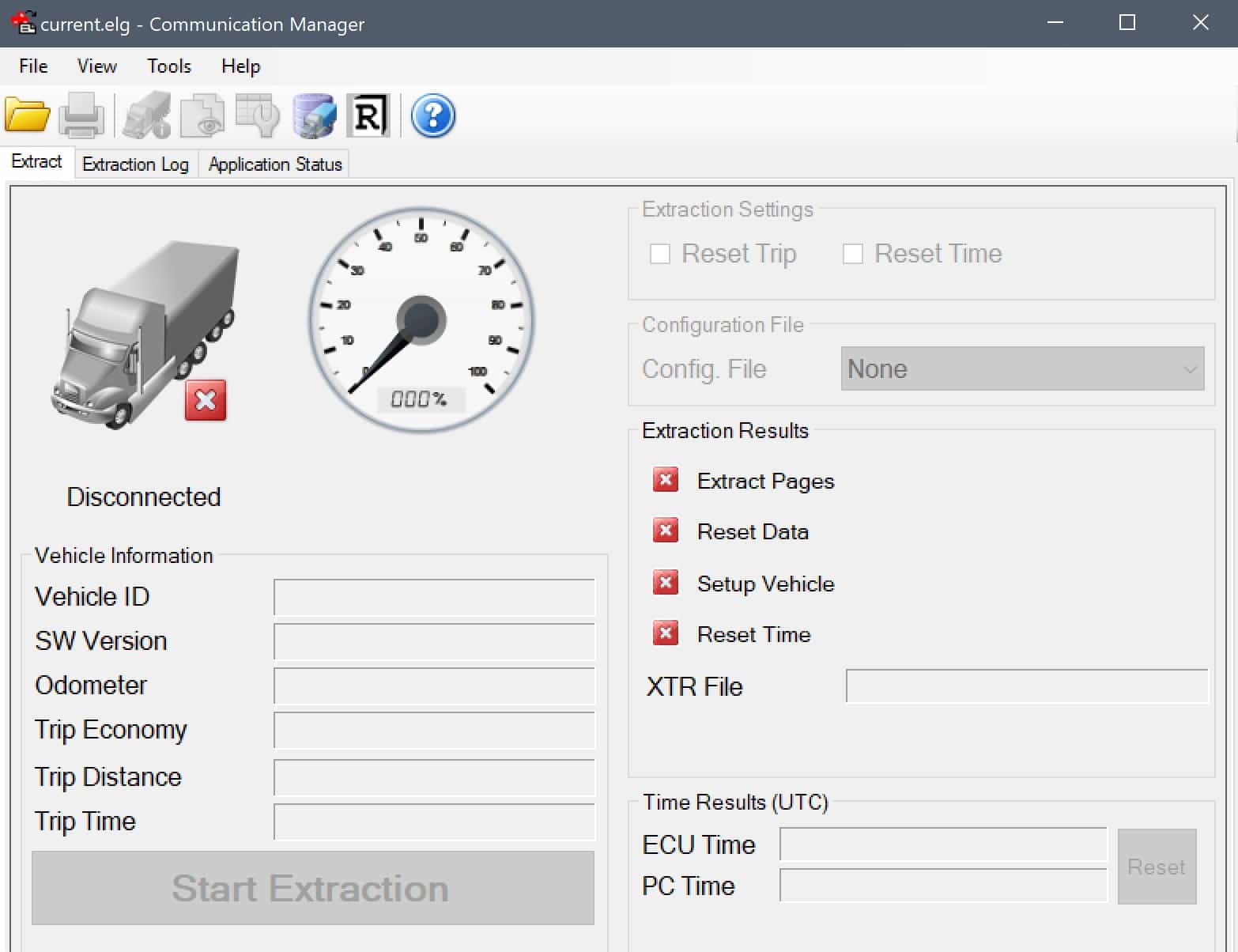Expand the Config. File dropdown
Image resolution: width=1238 pixels, height=952 pixels.
(x=1022, y=369)
